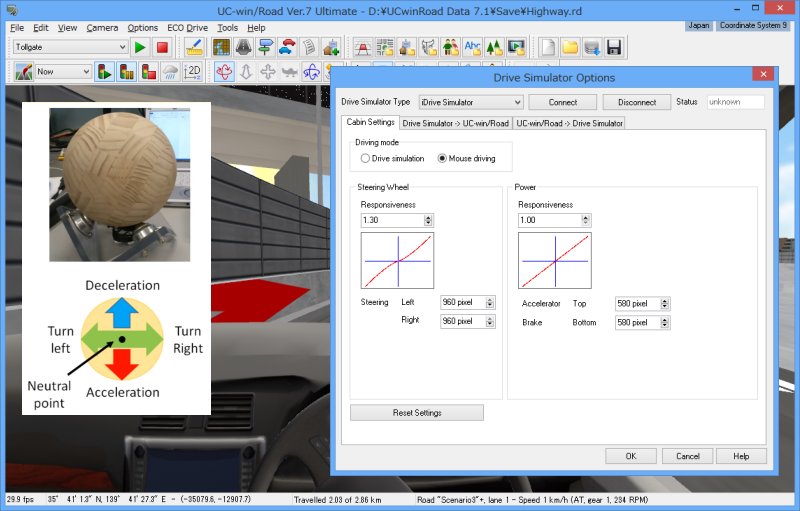Screen dimensions: 800x511
Task: Adjust Brake Bottom pixel spinner
Action: click(664, 323)
